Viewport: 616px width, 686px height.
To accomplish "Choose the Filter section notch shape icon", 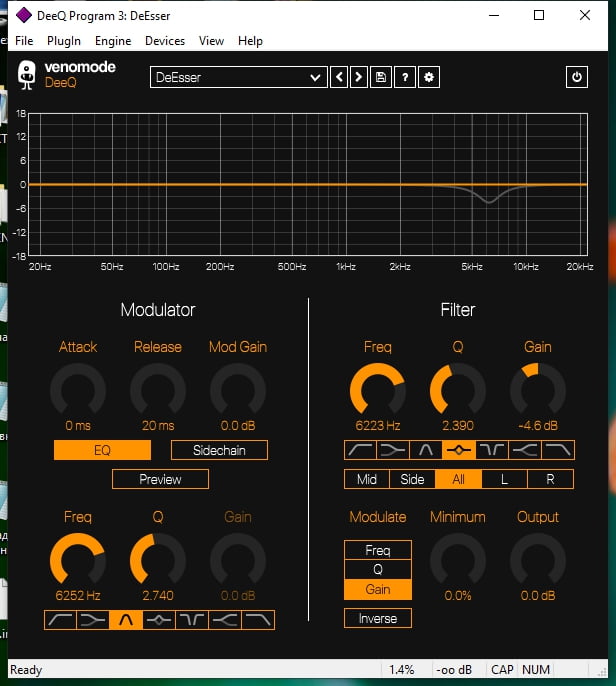I will tap(492, 450).
